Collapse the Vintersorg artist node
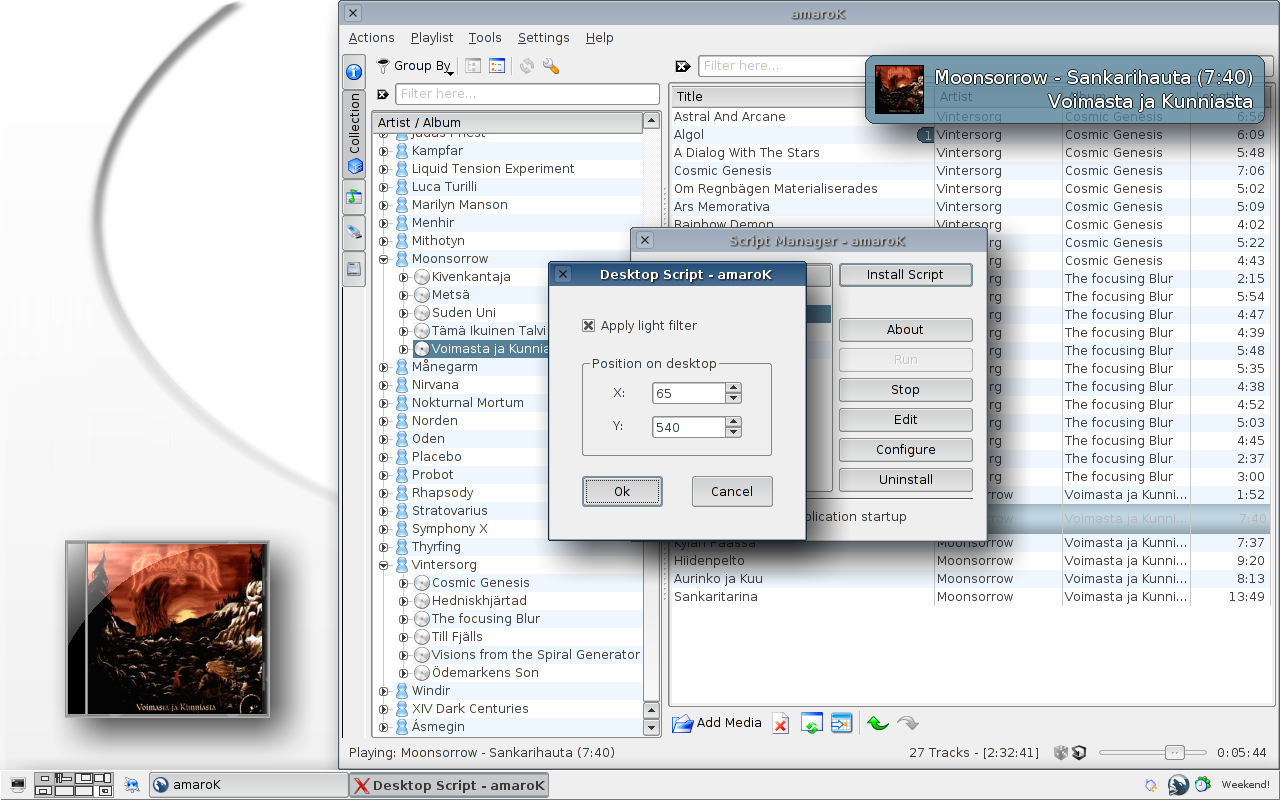This screenshot has width=1280, height=800. click(384, 565)
